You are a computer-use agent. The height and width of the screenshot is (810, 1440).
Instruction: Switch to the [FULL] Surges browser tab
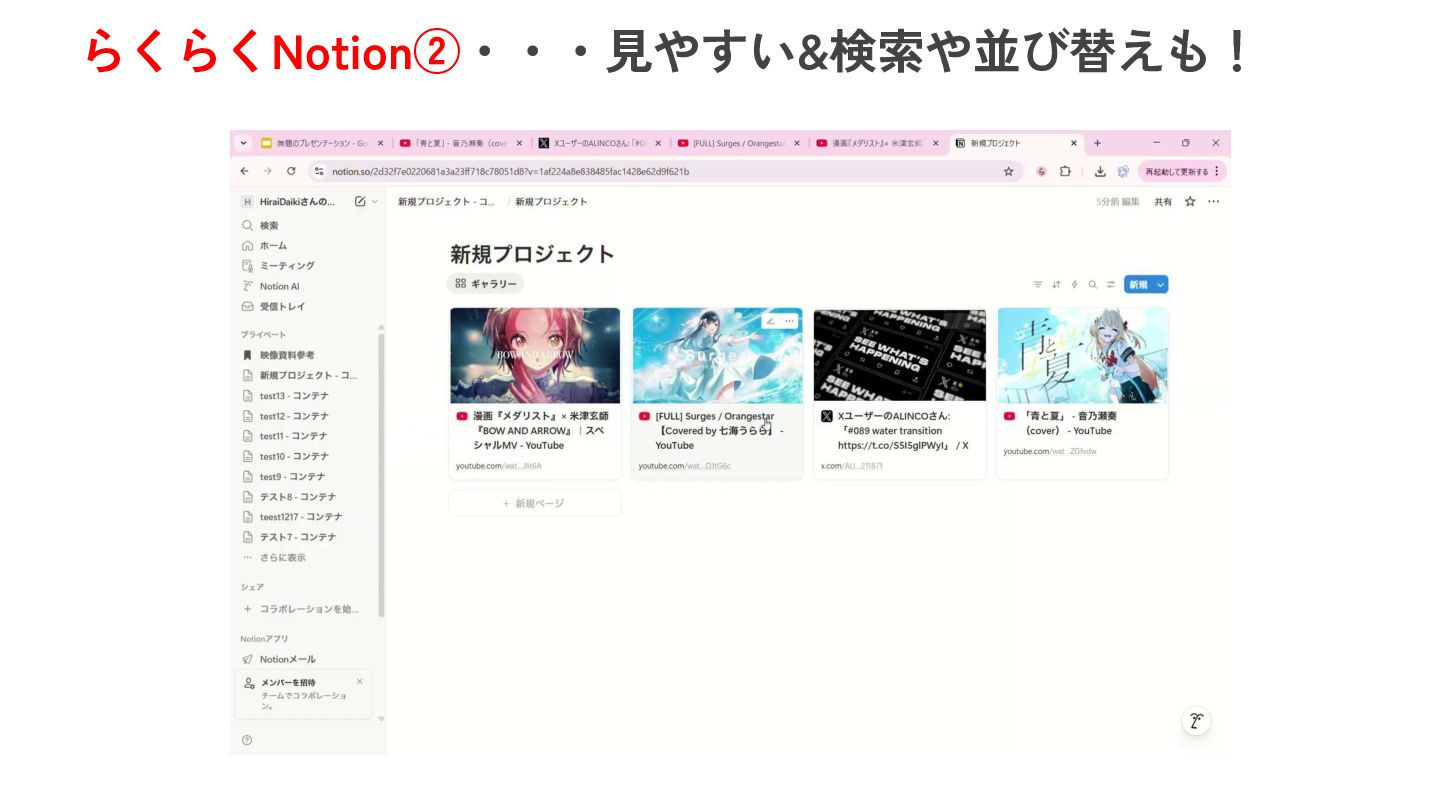point(739,143)
